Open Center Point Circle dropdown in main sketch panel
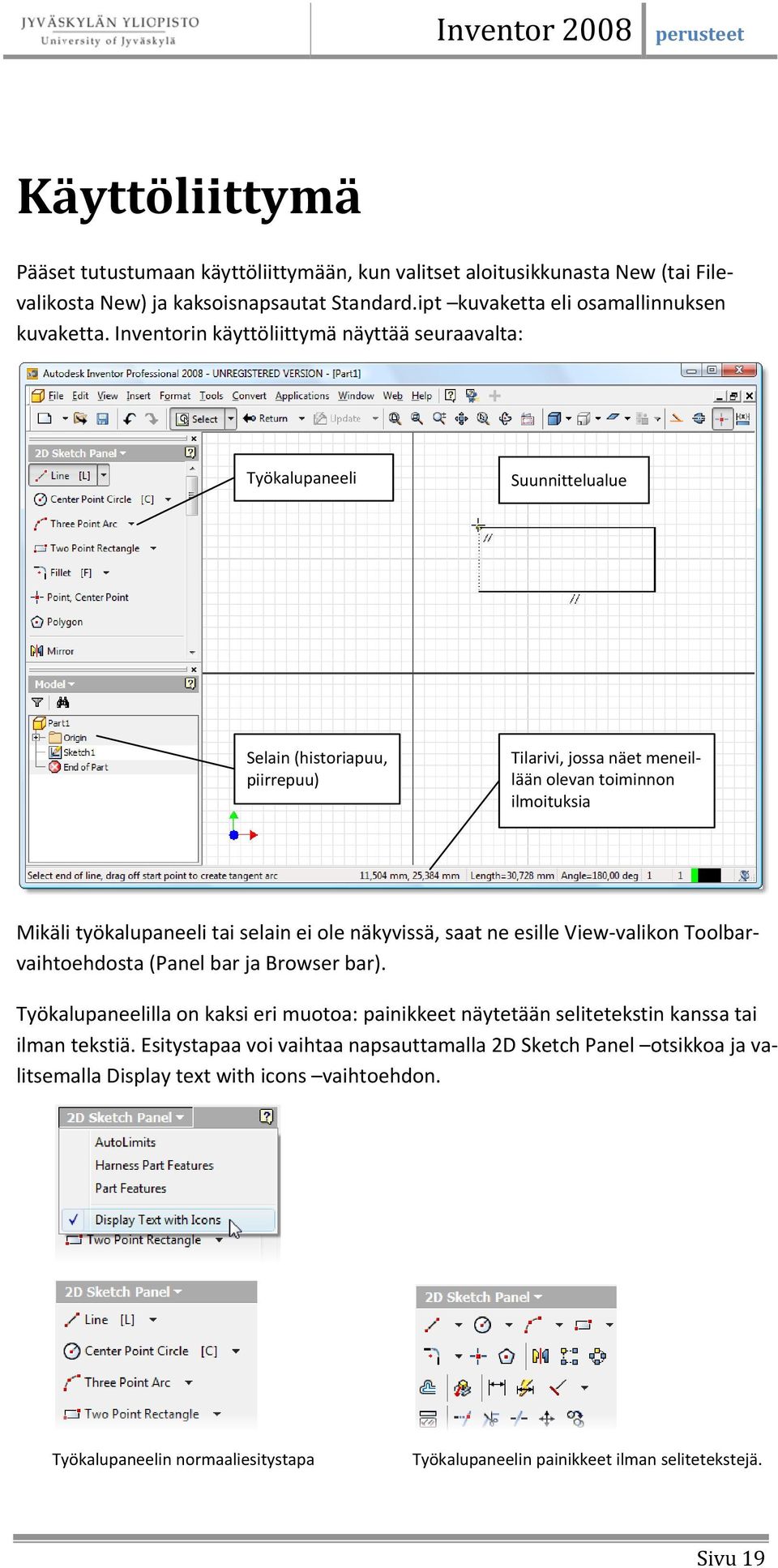The width and height of the screenshot is (778, 1568). [x=168, y=499]
